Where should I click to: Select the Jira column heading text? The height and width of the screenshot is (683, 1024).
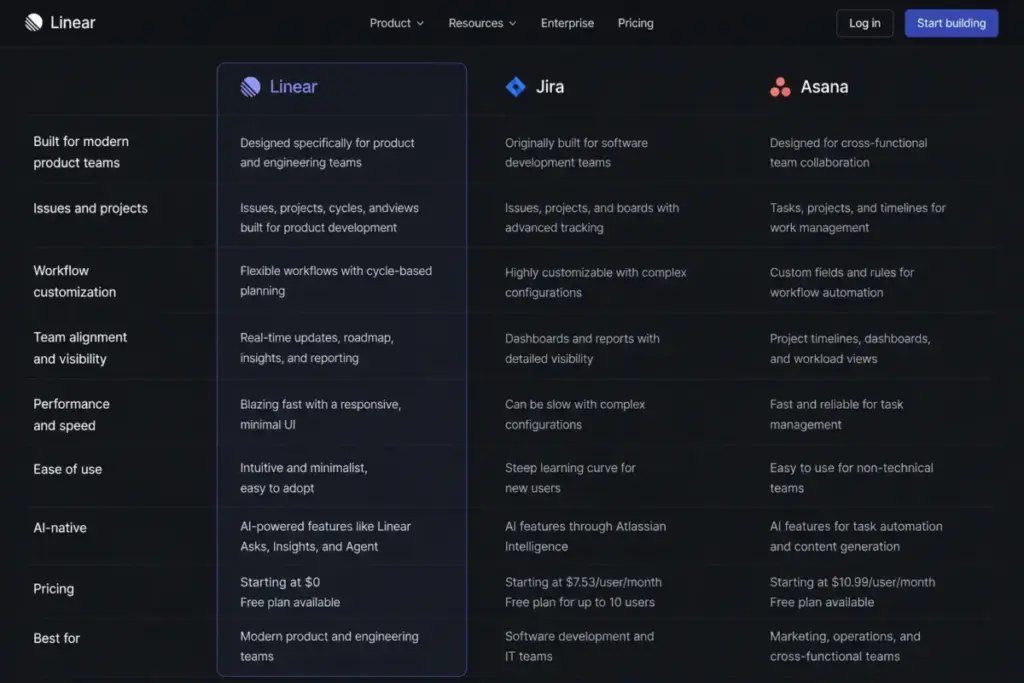(550, 87)
